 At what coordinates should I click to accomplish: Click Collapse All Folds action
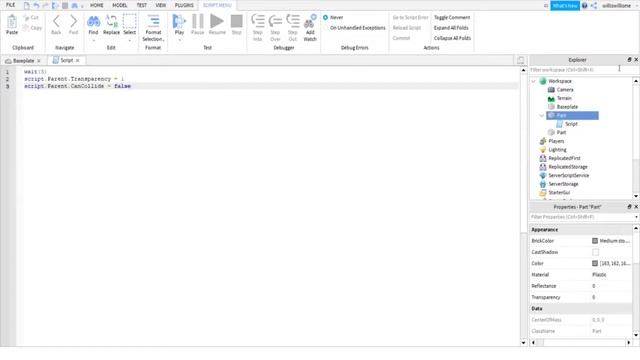coord(452,38)
